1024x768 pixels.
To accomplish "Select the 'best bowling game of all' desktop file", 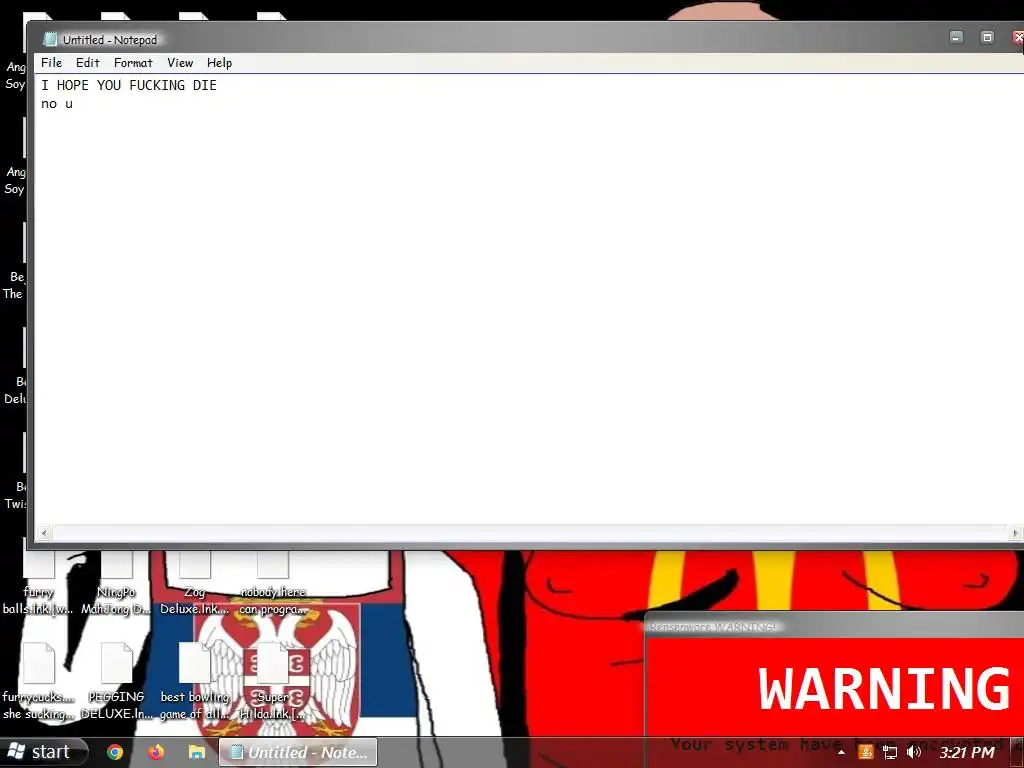I will pos(195,680).
